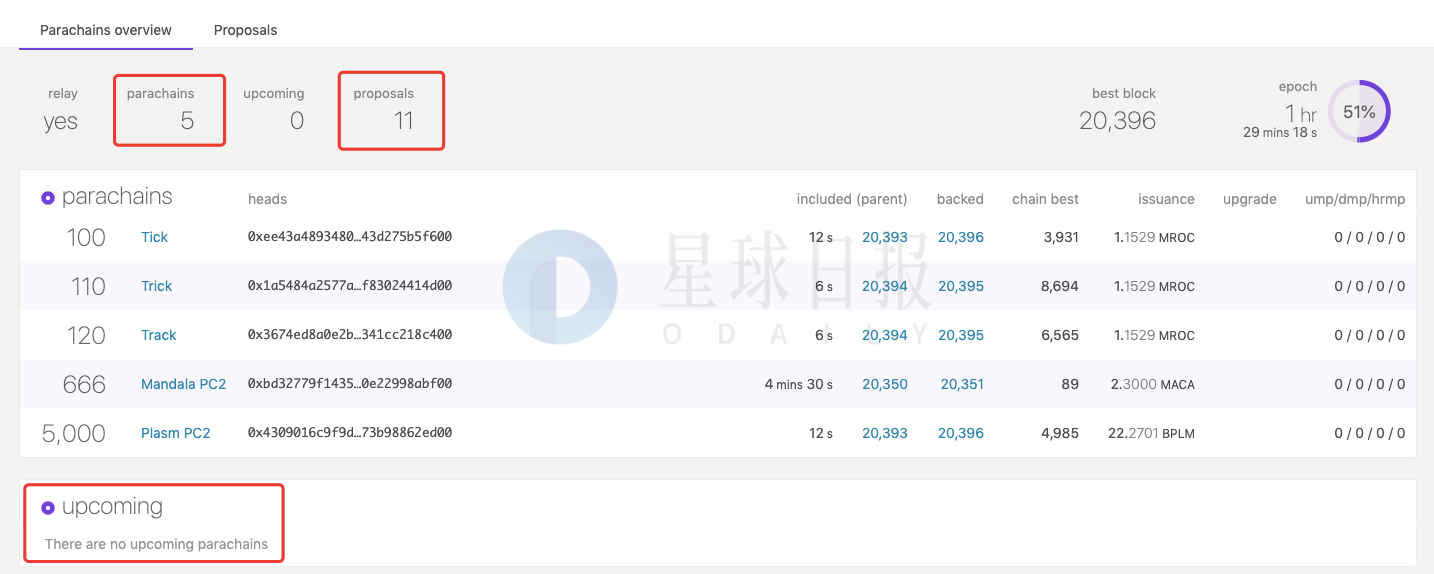This screenshot has width=1434, height=574.
Task: Click parachain ID 5,000
Action: click(x=74, y=433)
